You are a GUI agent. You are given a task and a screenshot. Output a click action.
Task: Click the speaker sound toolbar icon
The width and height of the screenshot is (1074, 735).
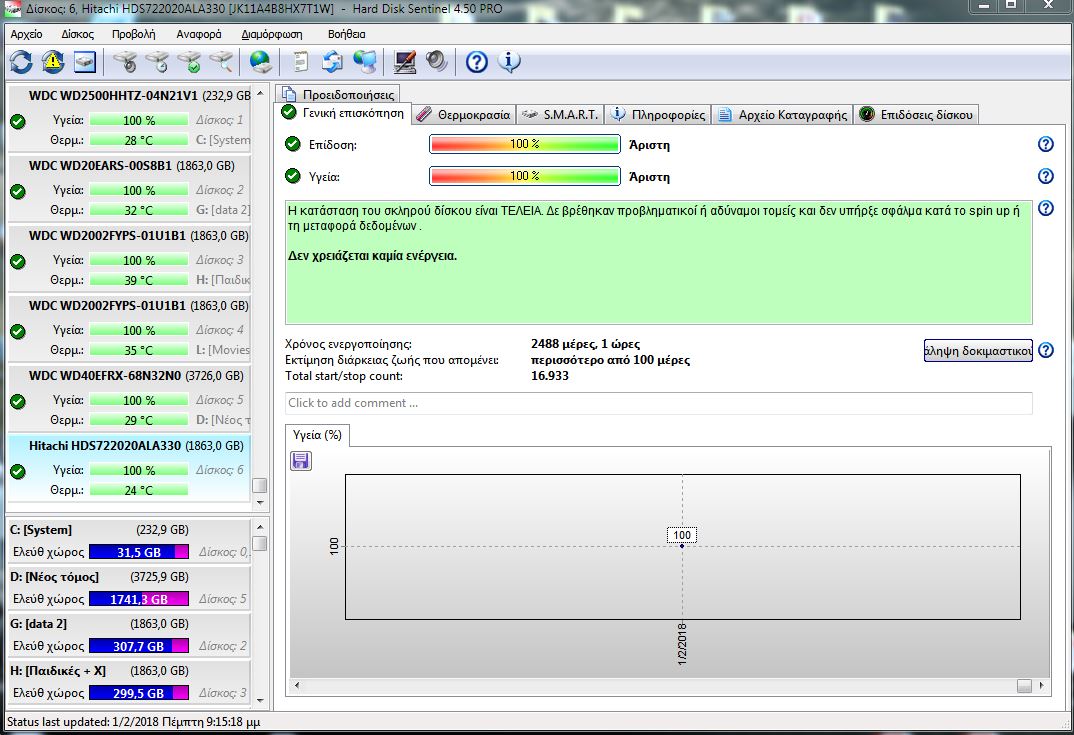coord(436,62)
